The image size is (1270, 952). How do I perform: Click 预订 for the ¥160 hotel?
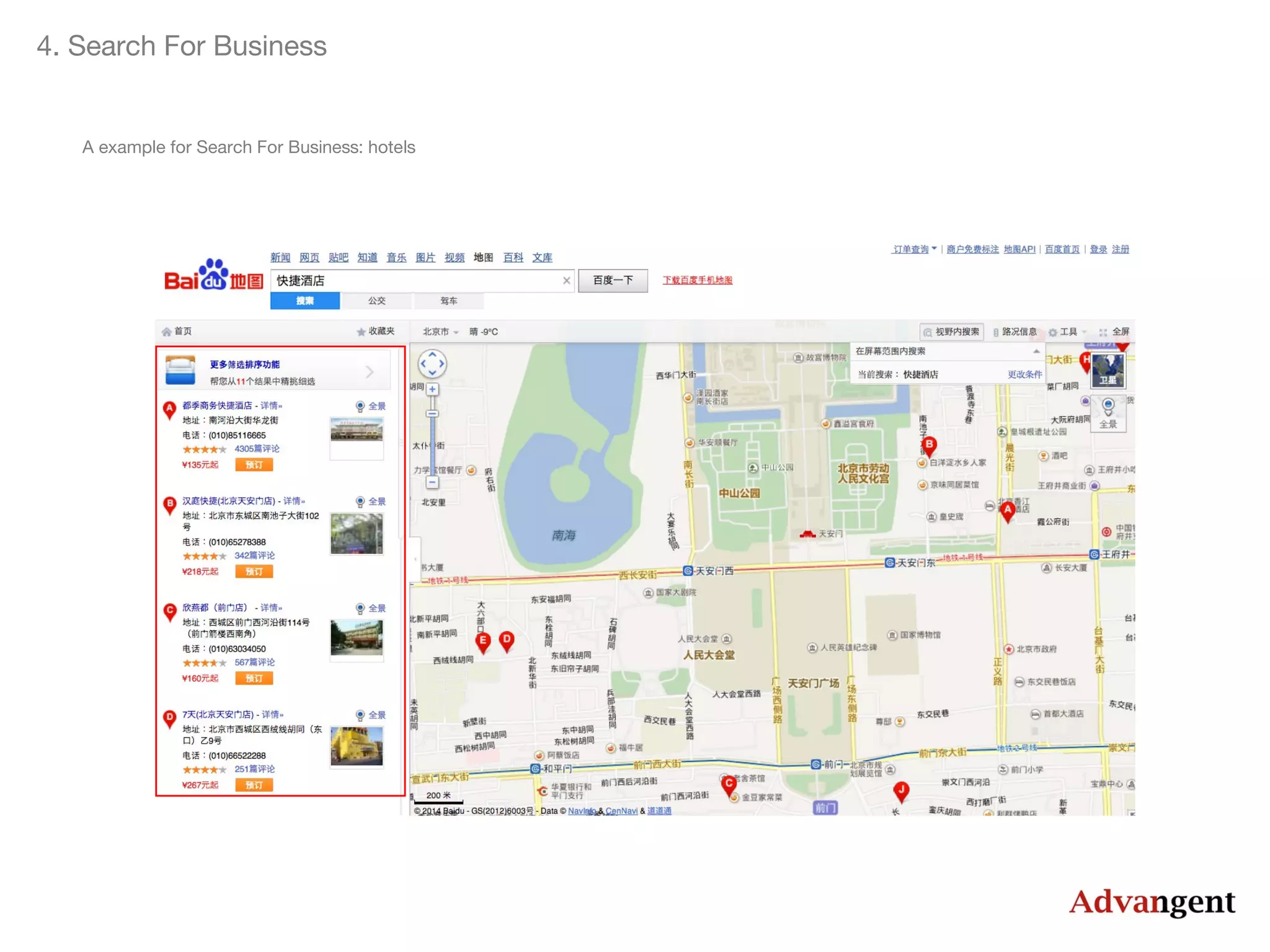pyautogui.click(x=254, y=678)
